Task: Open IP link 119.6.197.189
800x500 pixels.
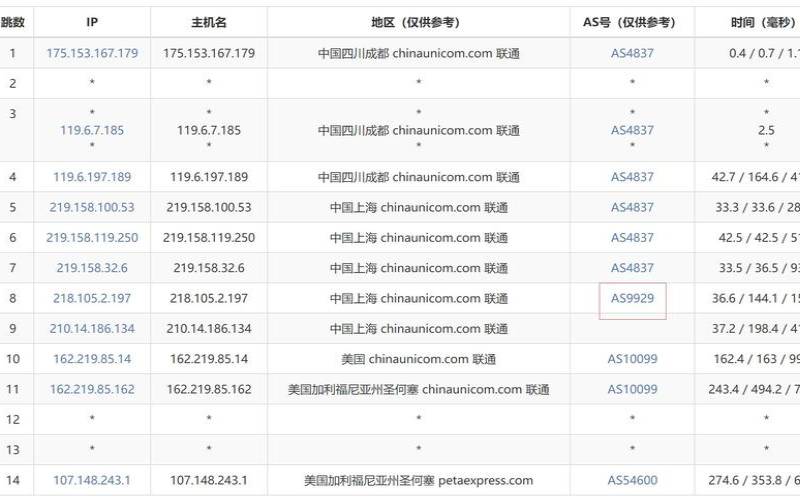Action: pyautogui.click(x=92, y=177)
